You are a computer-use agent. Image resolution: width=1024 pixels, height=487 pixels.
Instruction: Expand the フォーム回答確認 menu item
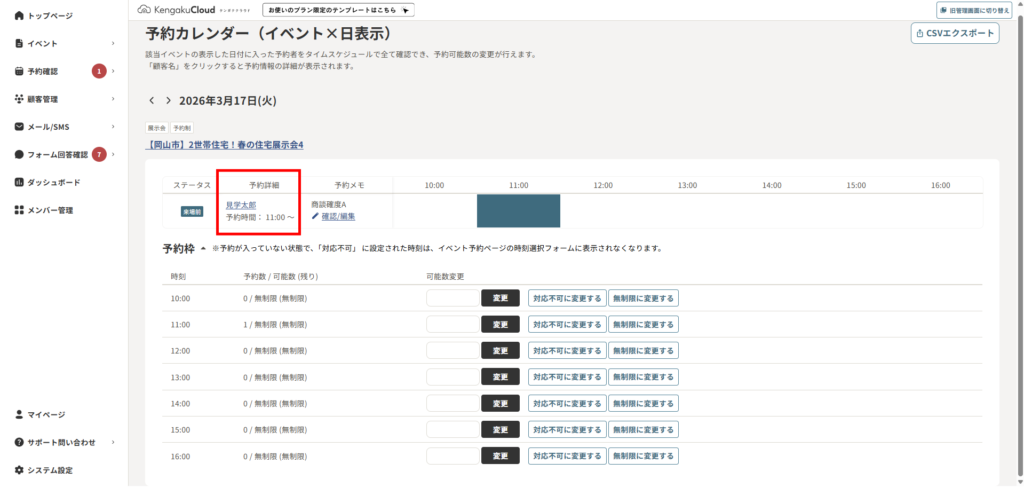point(113,155)
